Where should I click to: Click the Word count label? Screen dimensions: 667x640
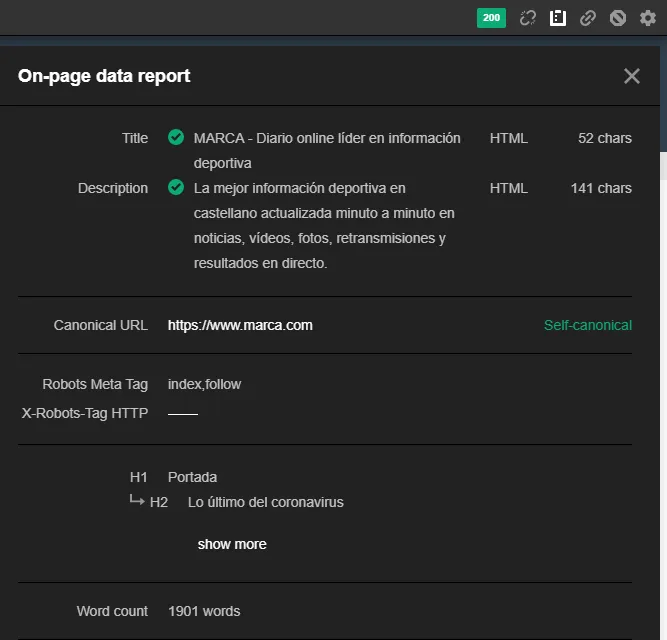(112, 611)
